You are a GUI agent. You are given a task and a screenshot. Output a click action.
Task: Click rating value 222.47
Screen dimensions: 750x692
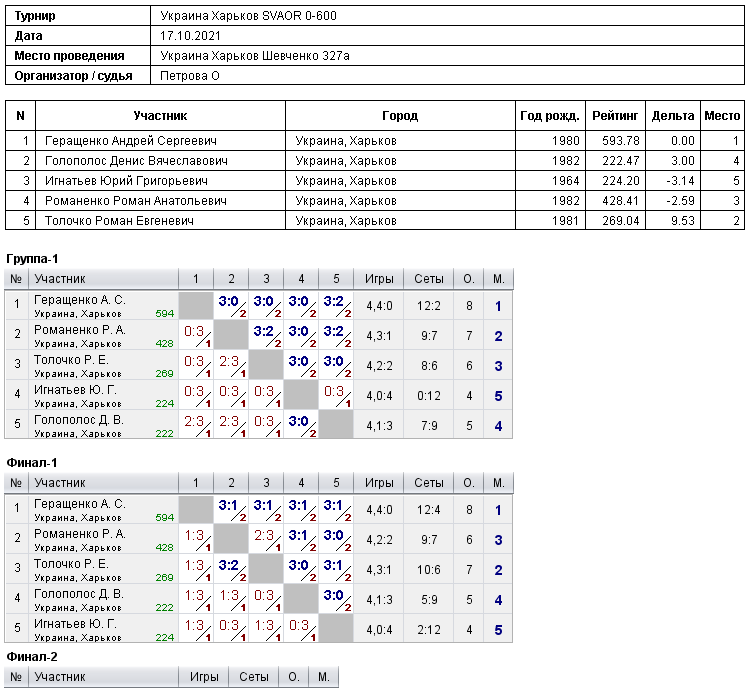[x=621, y=161]
